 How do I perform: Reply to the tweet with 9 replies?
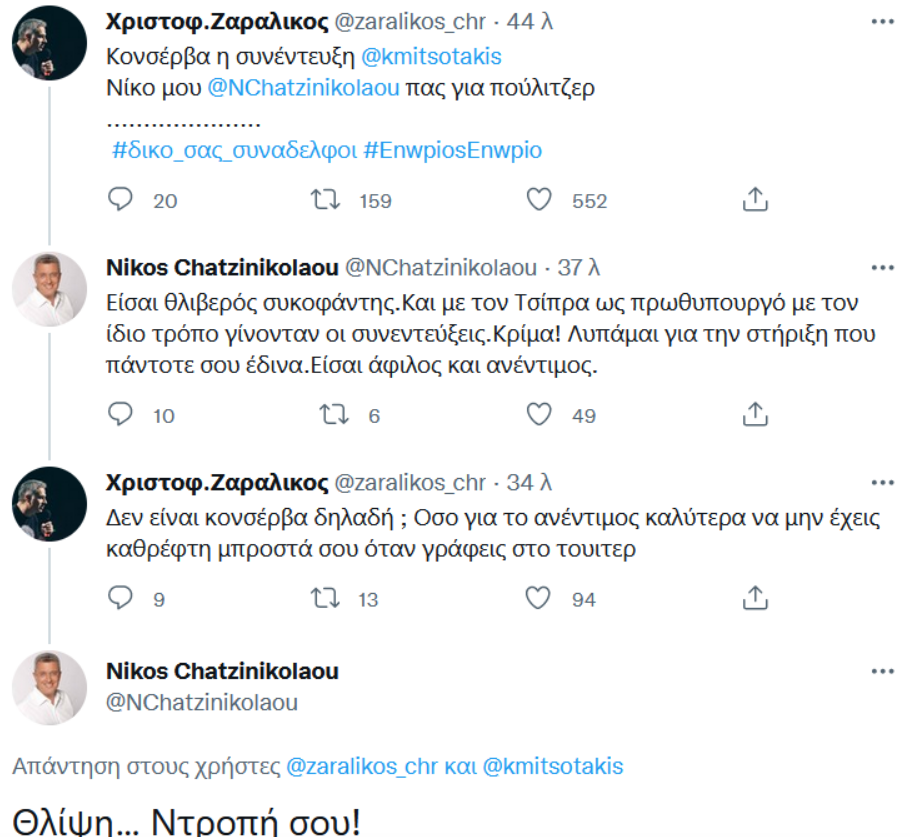coord(120,598)
